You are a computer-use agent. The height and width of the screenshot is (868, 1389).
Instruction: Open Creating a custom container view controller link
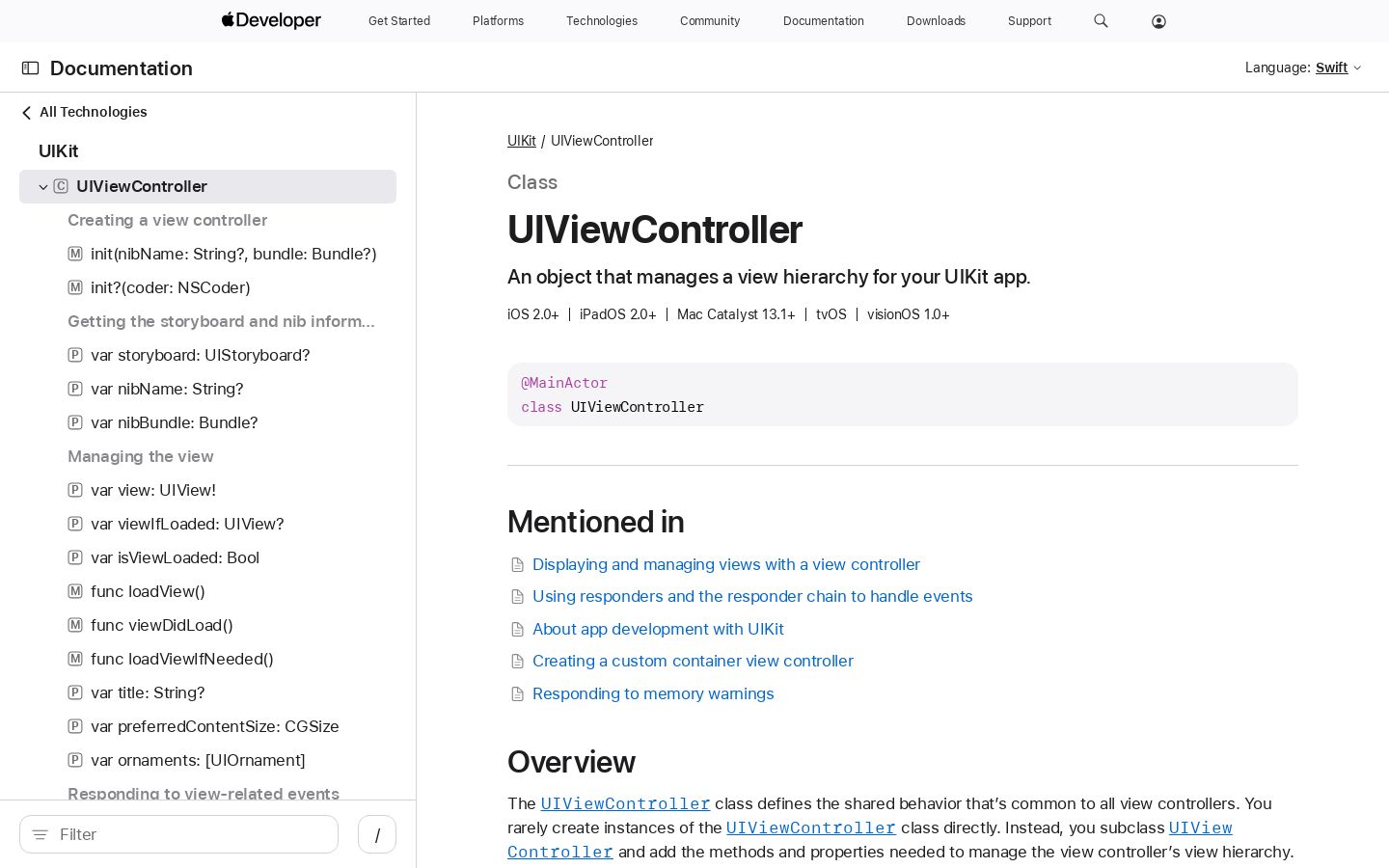(x=693, y=661)
